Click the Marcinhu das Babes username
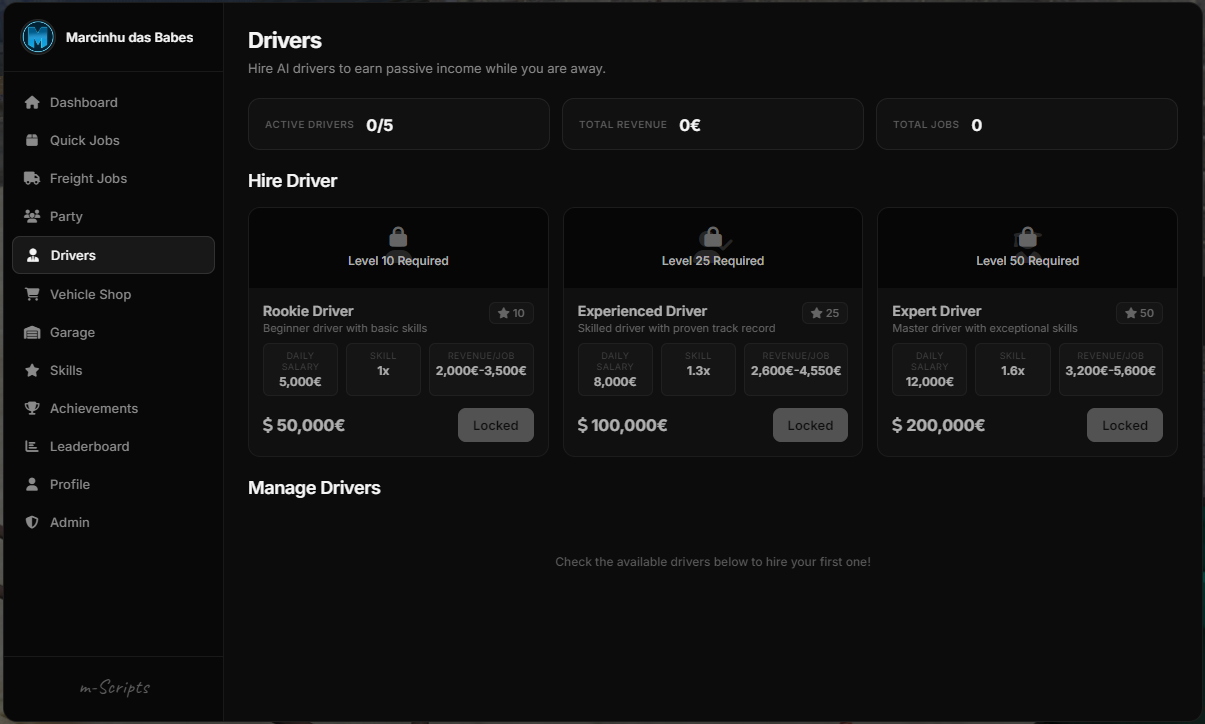Image resolution: width=1205 pixels, height=724 pixels. tap(130, 37)
